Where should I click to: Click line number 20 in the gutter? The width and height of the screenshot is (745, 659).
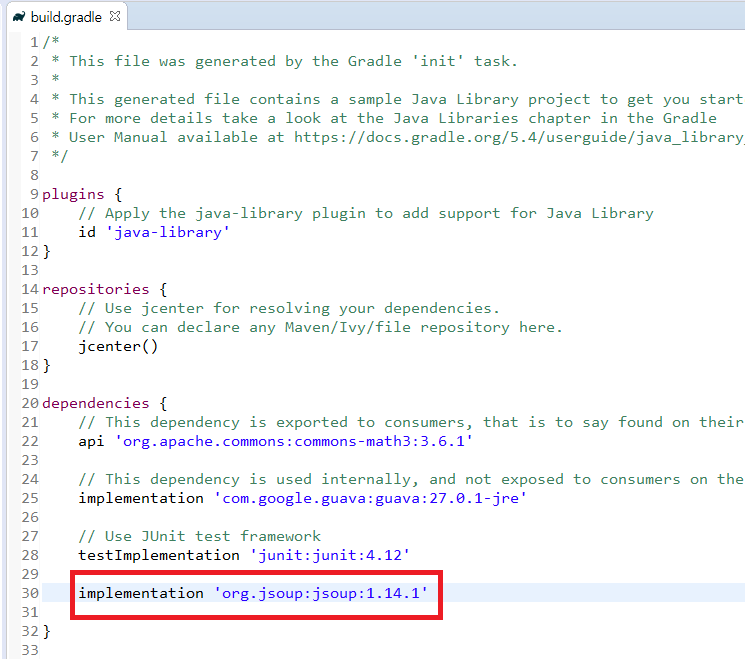pos(30,403)
